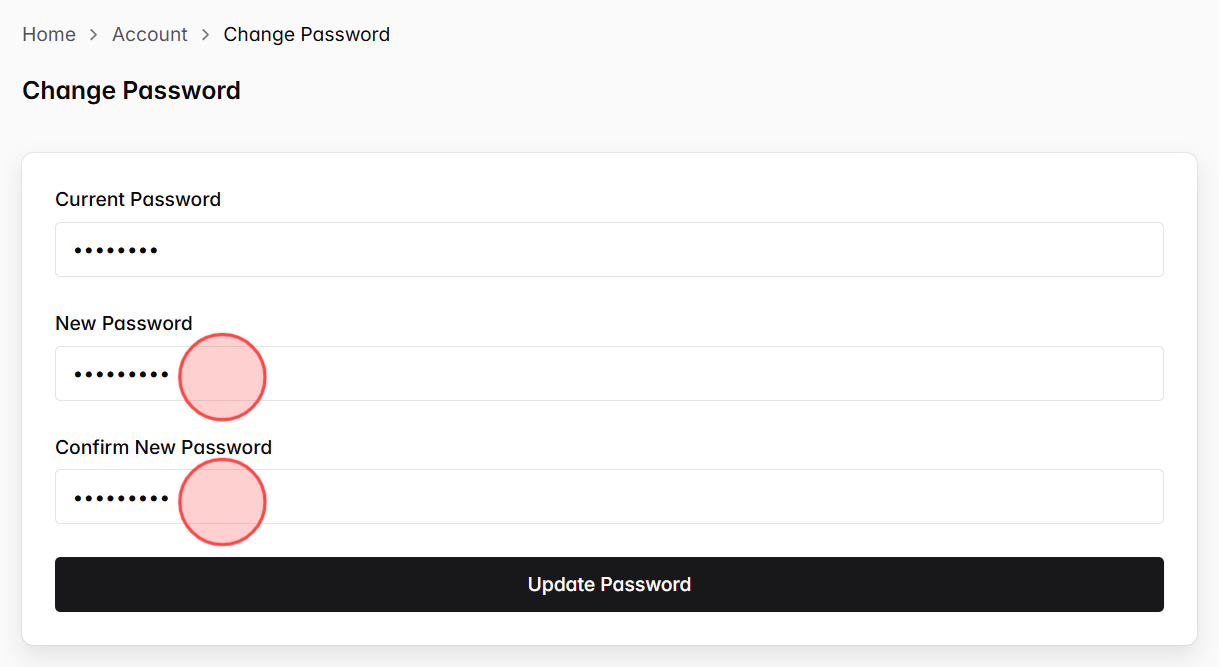The width and height of the screenshot is (1219, 667).
Task: Click the New Password label text
Action: pos(123,323)
